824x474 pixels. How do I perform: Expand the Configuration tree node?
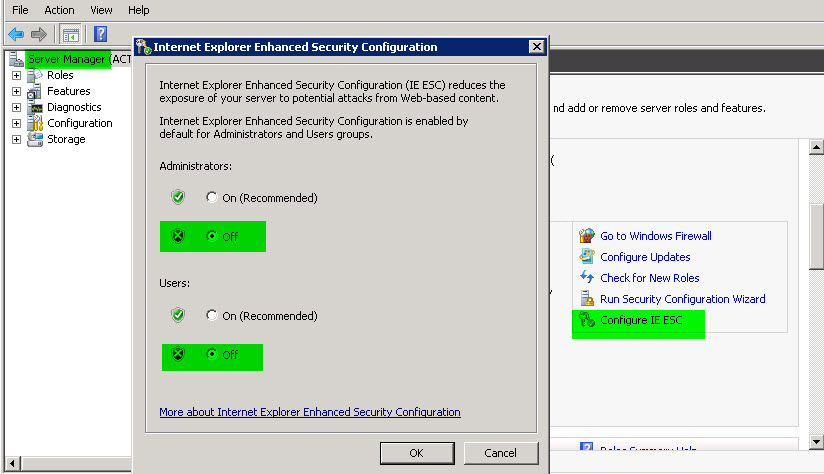pos(16,123)
